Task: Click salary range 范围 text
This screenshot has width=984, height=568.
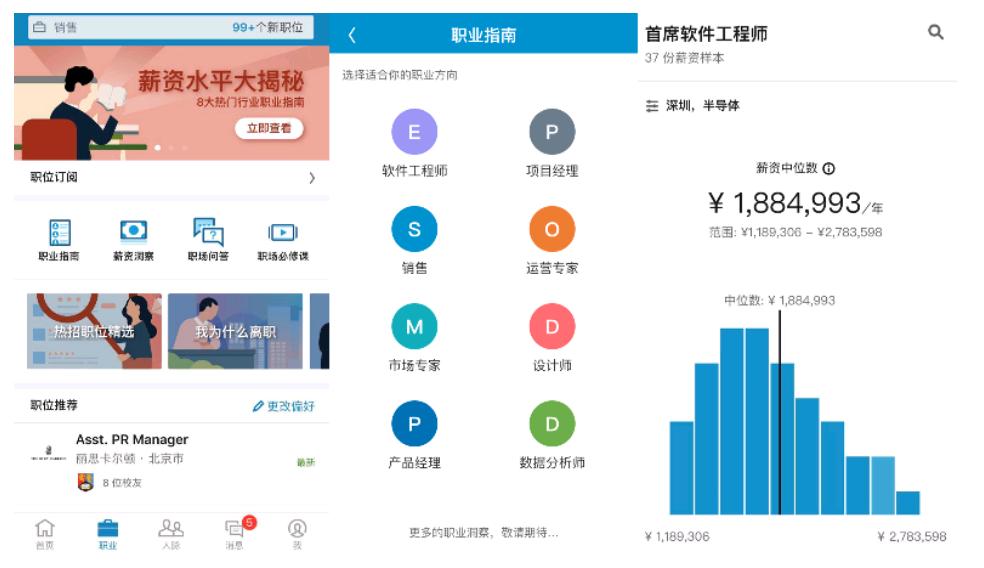Action: point(795,232)
